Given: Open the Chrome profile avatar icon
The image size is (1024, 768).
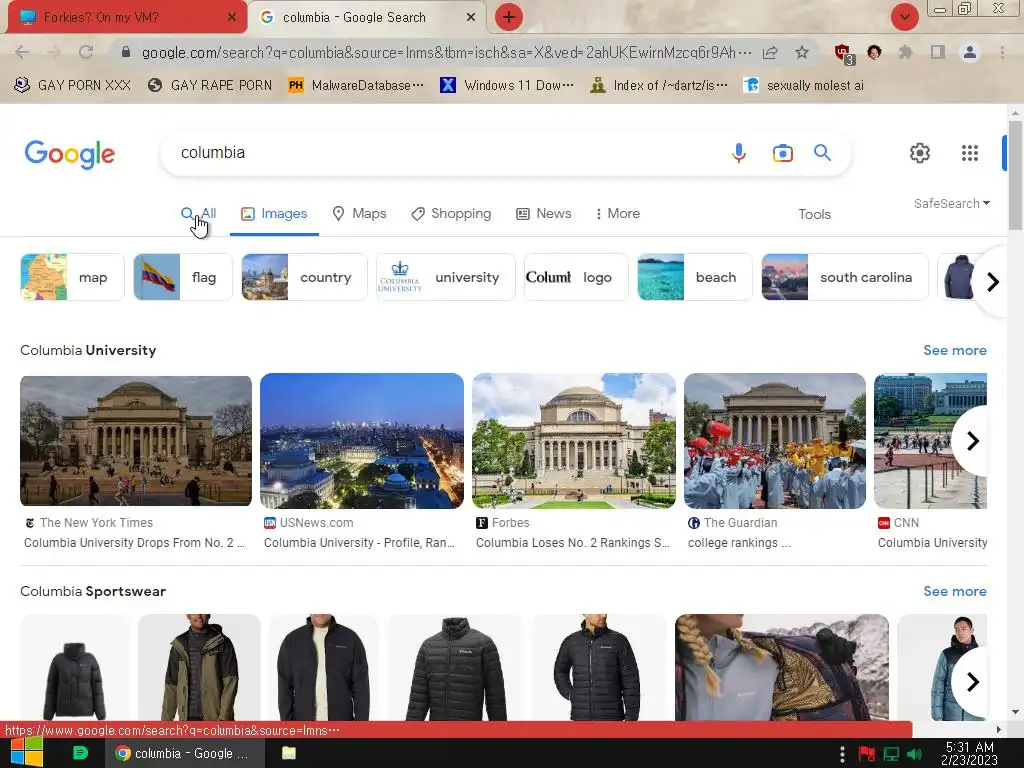Looking at the screenshot, I should click(x=970, y=52).
